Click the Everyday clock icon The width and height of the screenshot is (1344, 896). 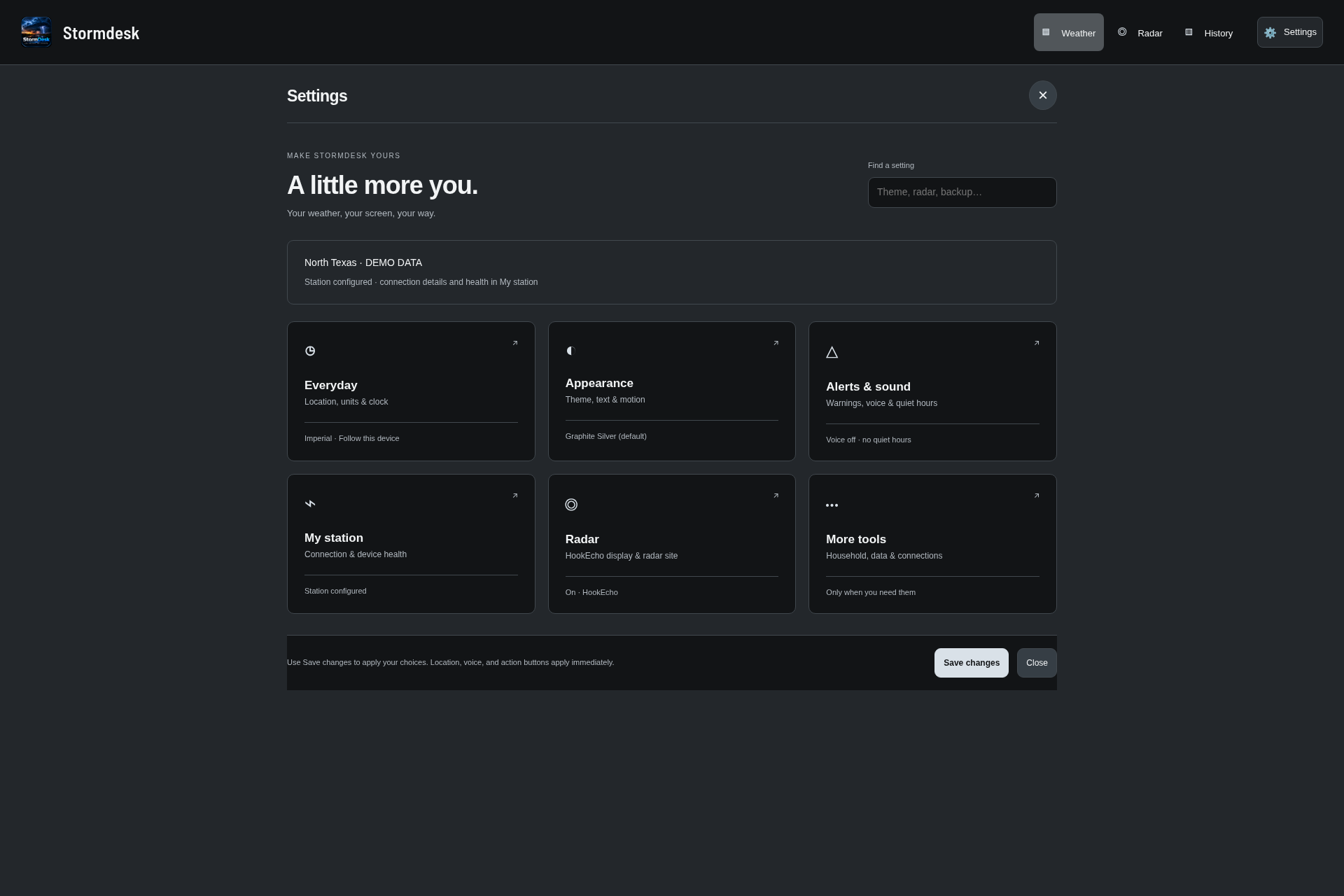[310, 351]
